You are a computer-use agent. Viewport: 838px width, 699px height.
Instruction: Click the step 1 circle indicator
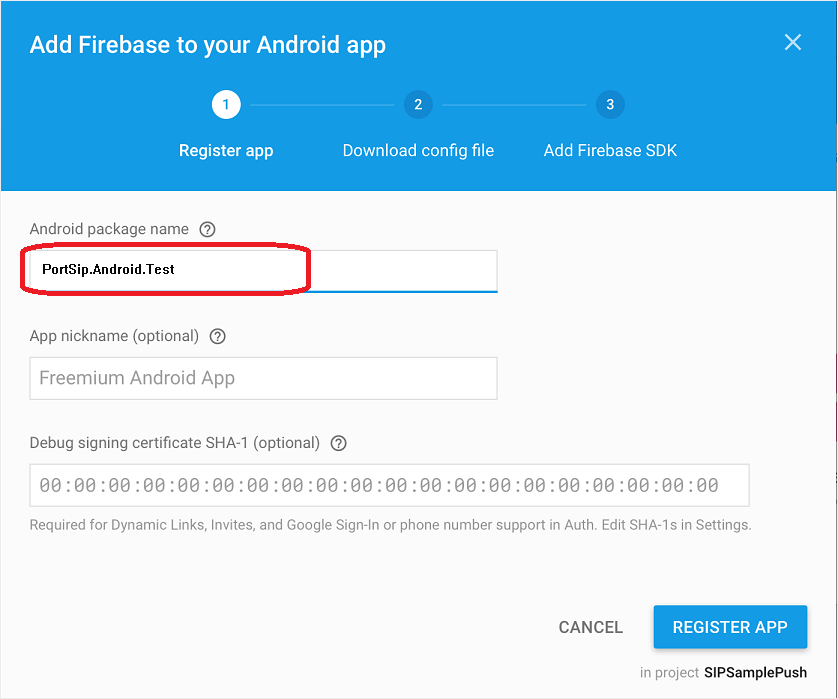coord(226,104)
